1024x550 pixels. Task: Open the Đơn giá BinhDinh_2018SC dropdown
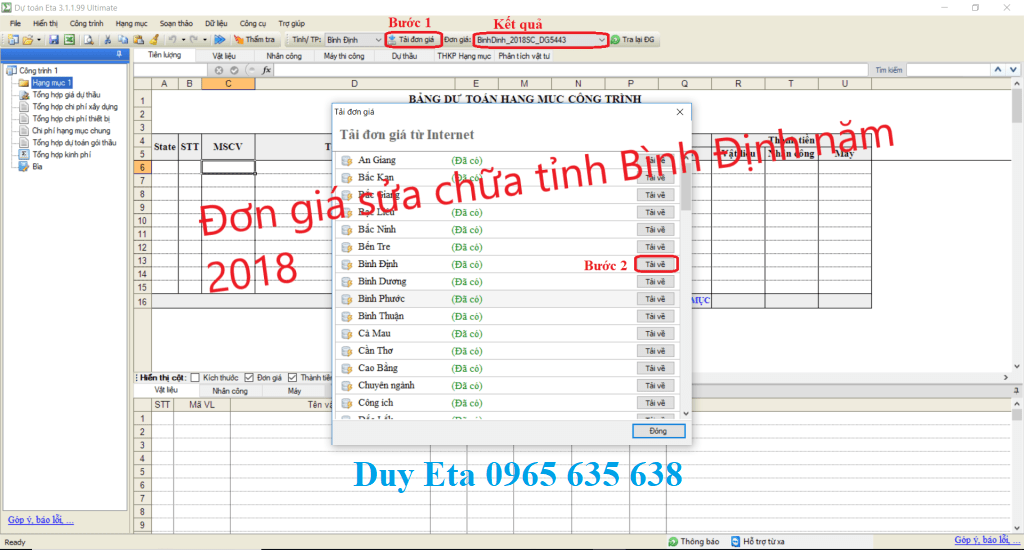point(541,40)
